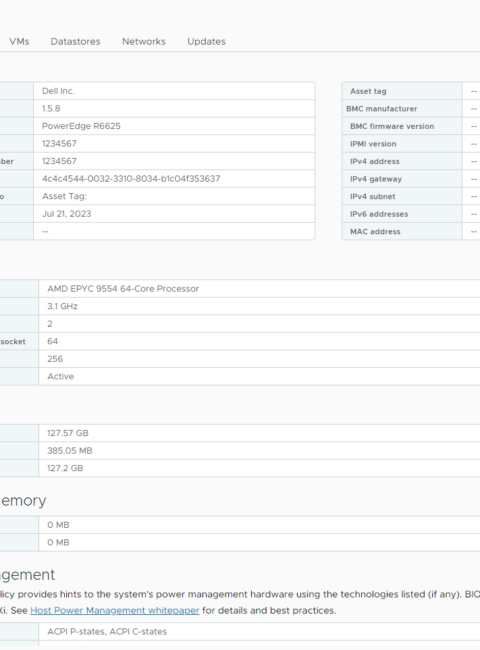The width and height of the screenshot is (480, 650).
Task: Select memory value '127.2 GB'
Action: [65, 468]
